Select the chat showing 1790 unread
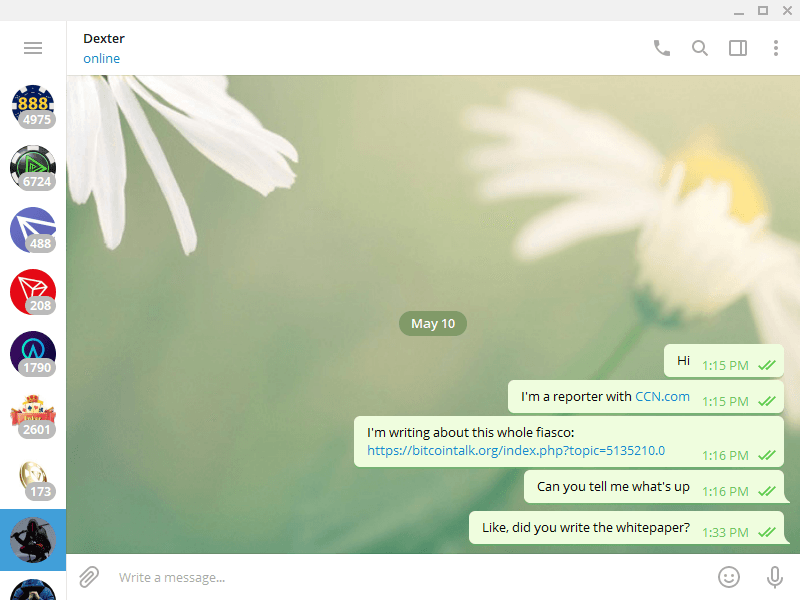Image resolution: width=800 pixels, height=600 pixels. (33, 354)
